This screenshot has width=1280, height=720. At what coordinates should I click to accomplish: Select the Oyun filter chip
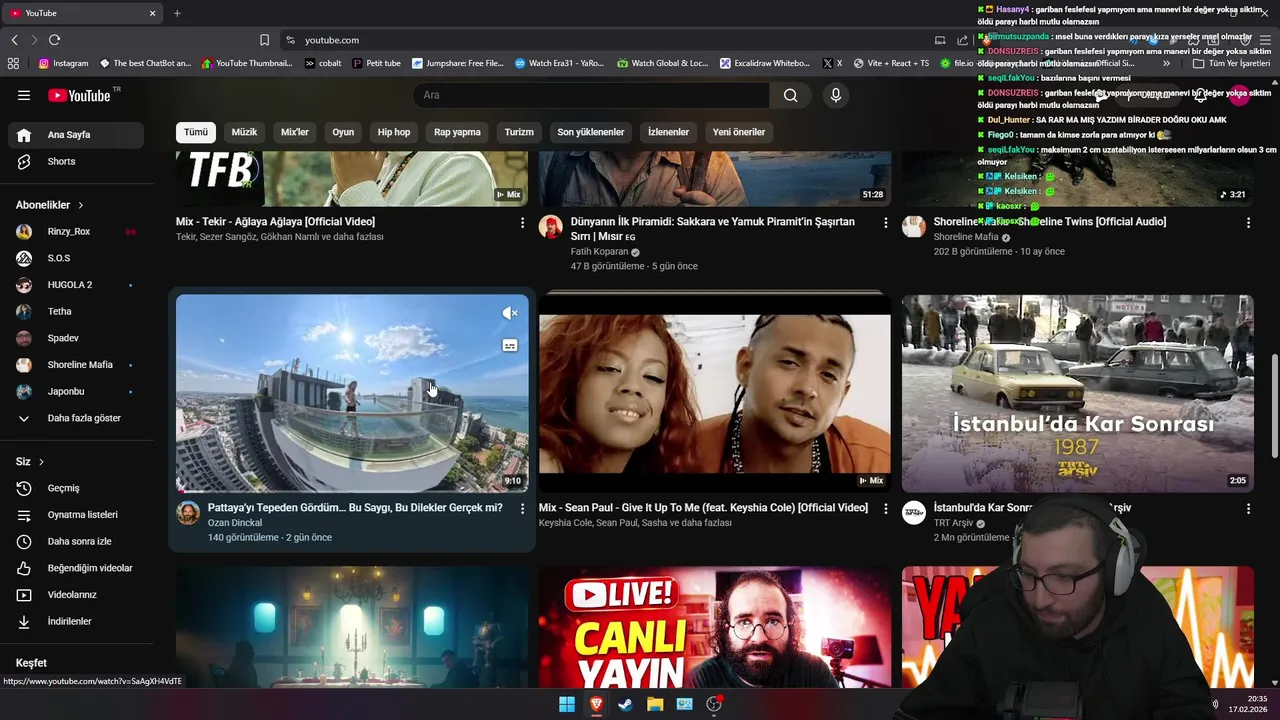[343, 132]
